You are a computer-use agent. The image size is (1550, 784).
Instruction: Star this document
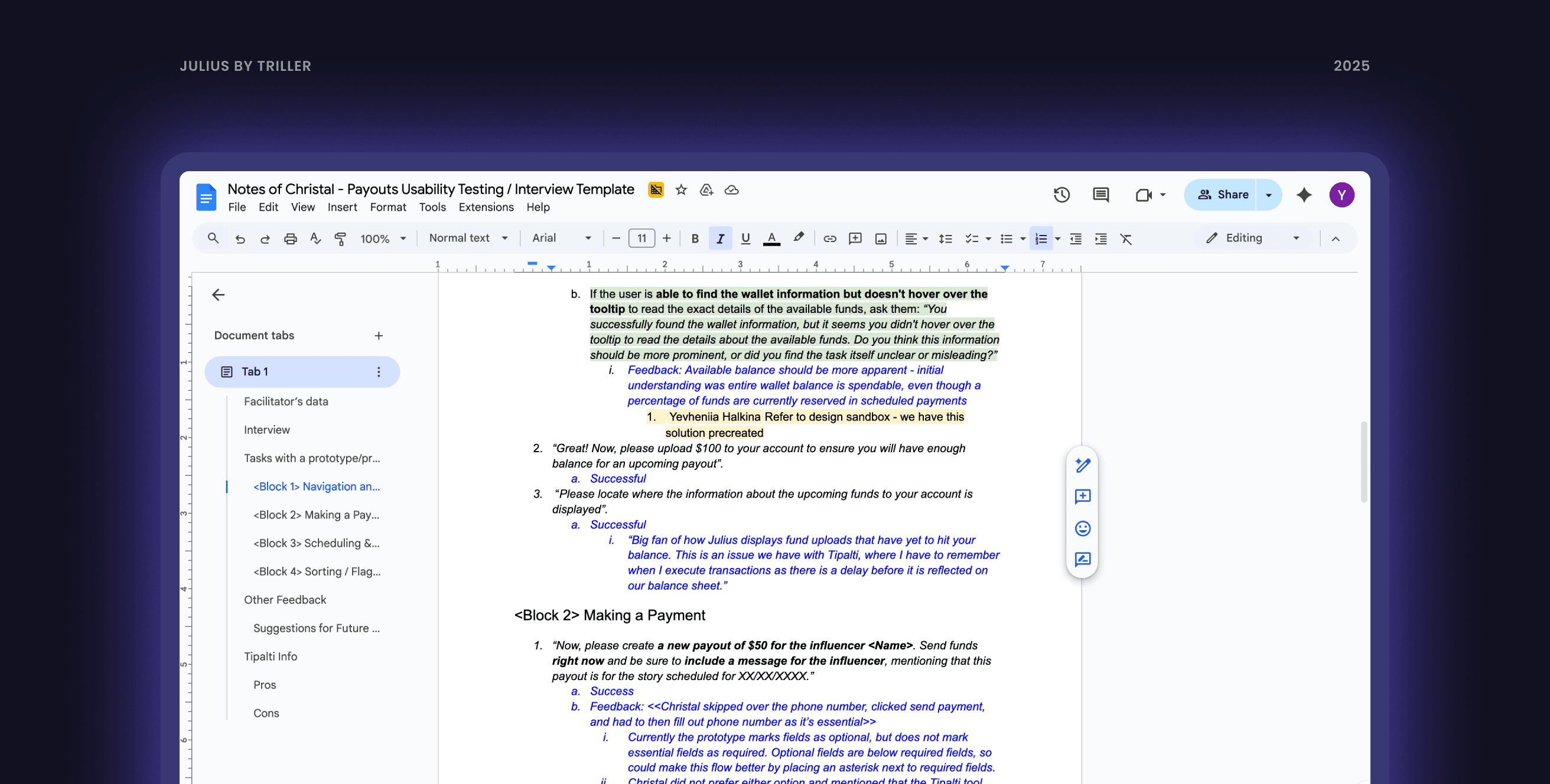pyautogui.click(x=681, y=190)
